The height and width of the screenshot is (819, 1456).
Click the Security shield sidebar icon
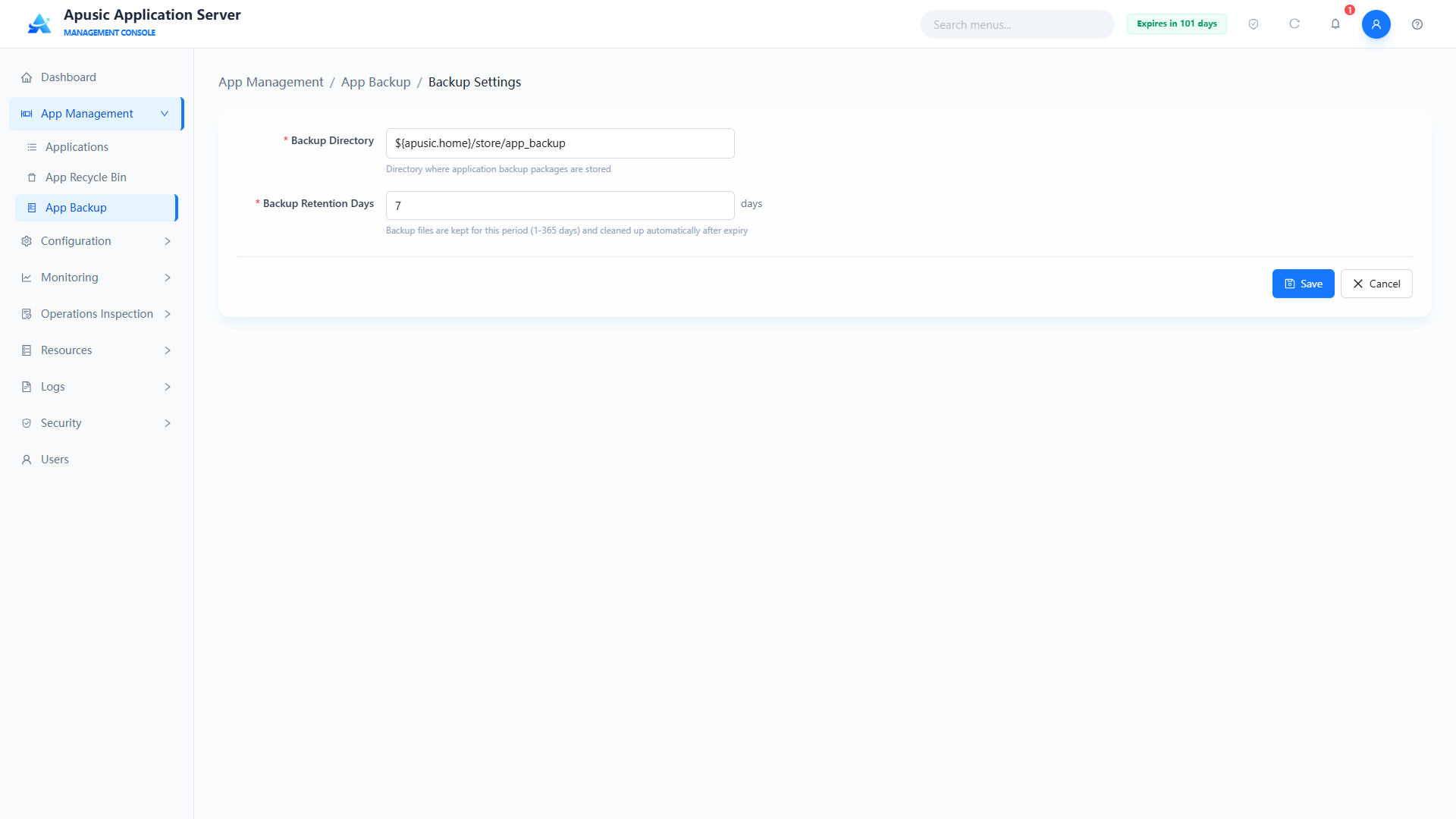click(x=27, y=423)
